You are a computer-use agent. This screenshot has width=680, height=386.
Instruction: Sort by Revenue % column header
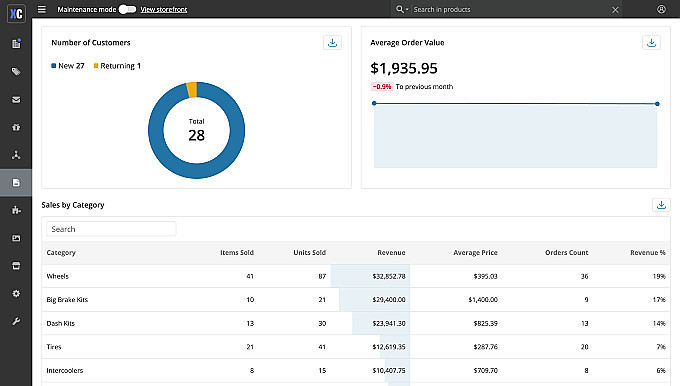point(648,252)
